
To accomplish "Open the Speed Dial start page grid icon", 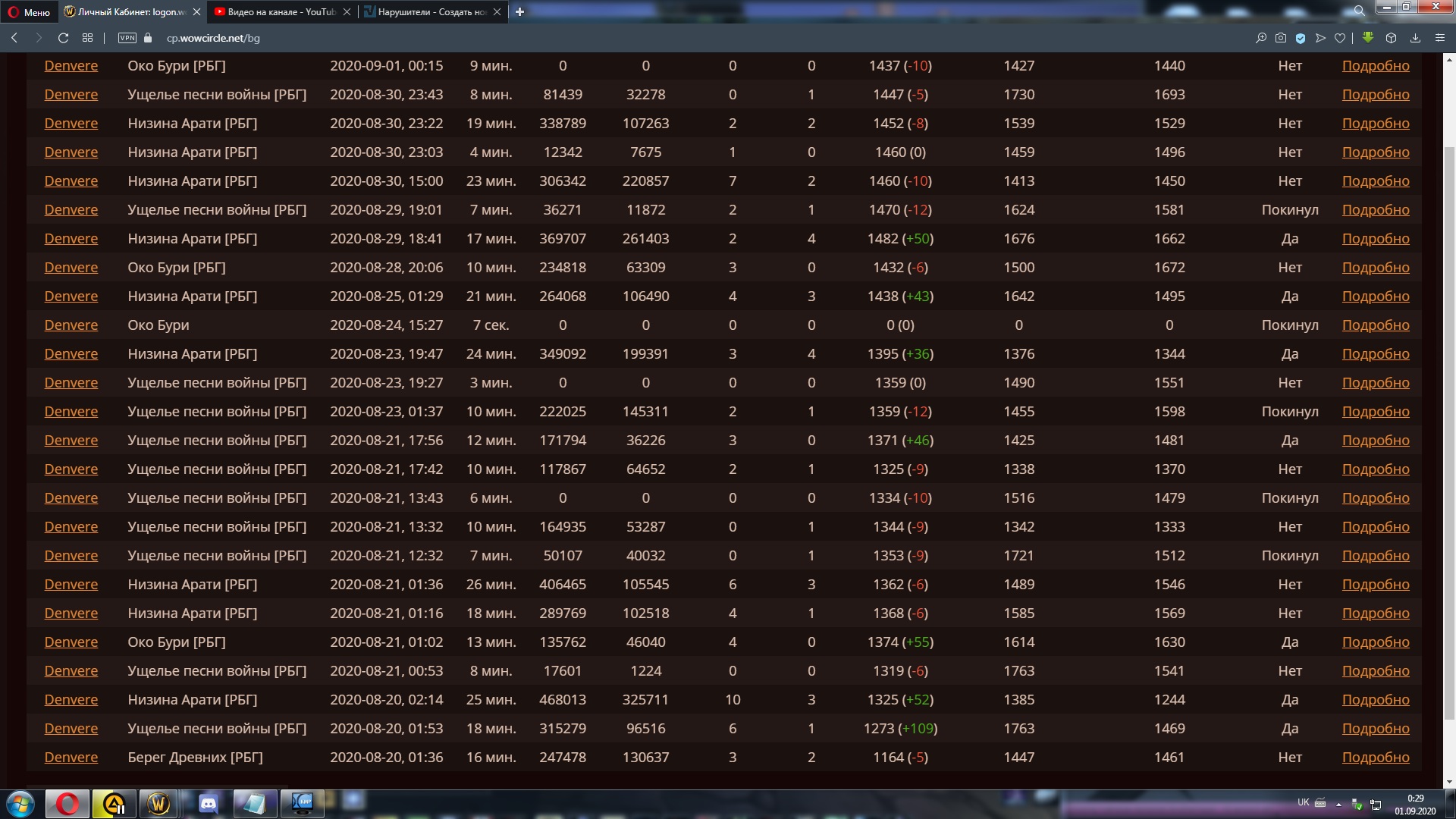I will (x=88, y=38).
